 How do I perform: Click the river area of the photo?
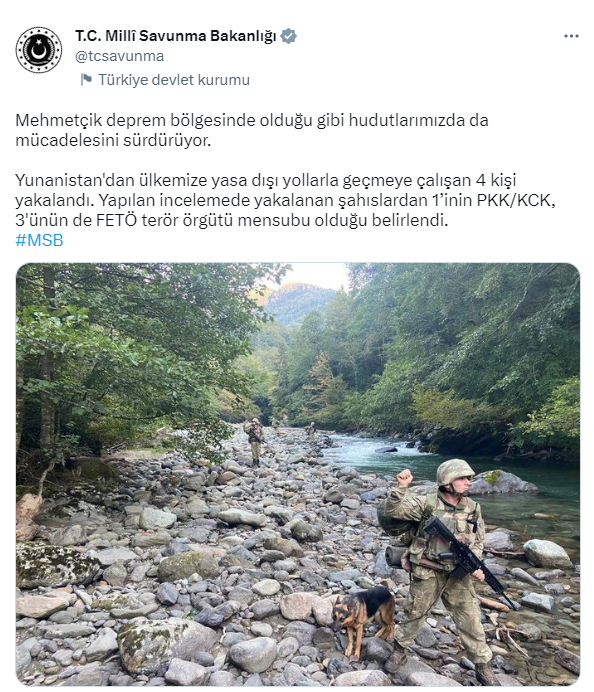(463, 468)
